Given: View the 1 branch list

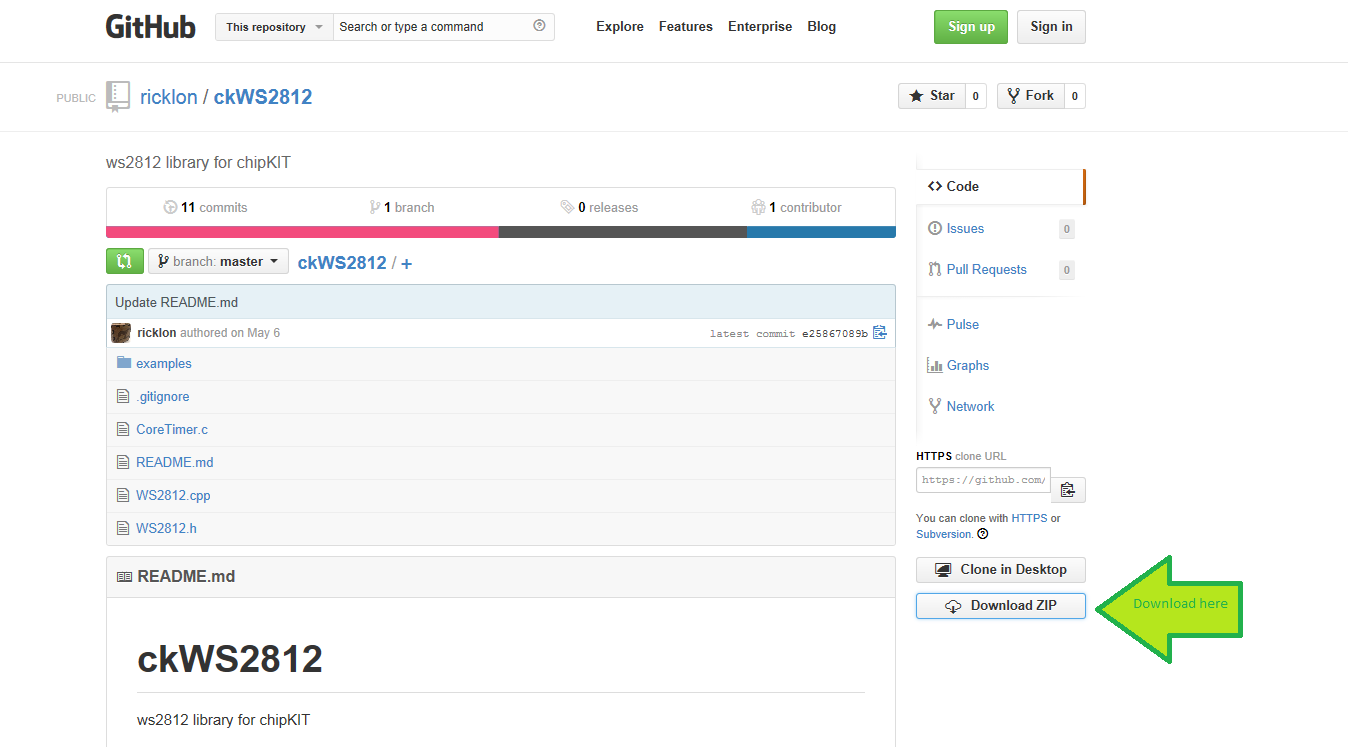Looking at the screenshot, I should click(x=402, y=208).
